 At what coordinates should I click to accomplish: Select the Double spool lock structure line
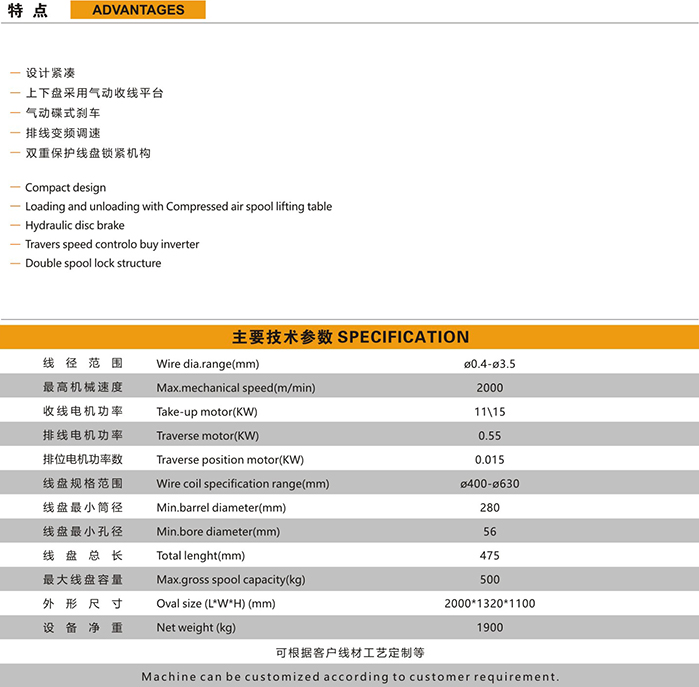[93, 264]
